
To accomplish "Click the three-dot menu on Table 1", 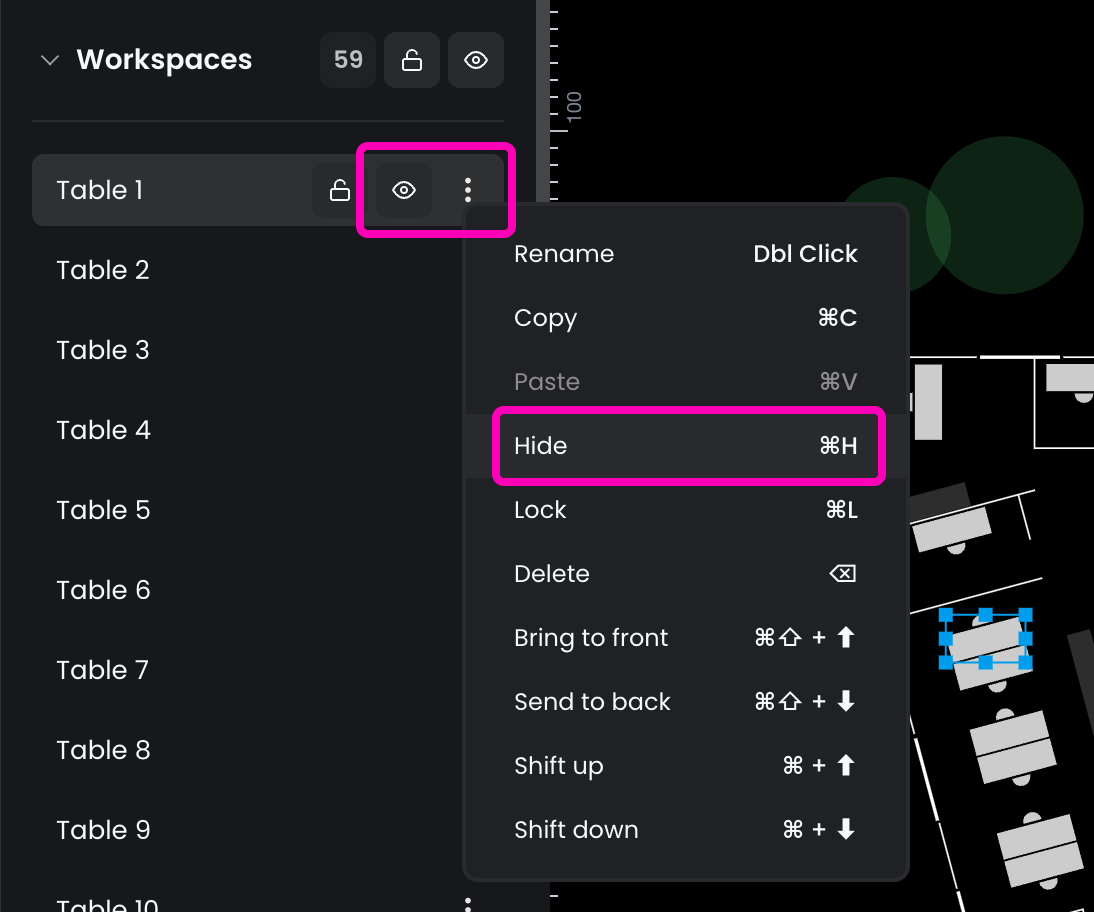I will [x=468, y=190].
